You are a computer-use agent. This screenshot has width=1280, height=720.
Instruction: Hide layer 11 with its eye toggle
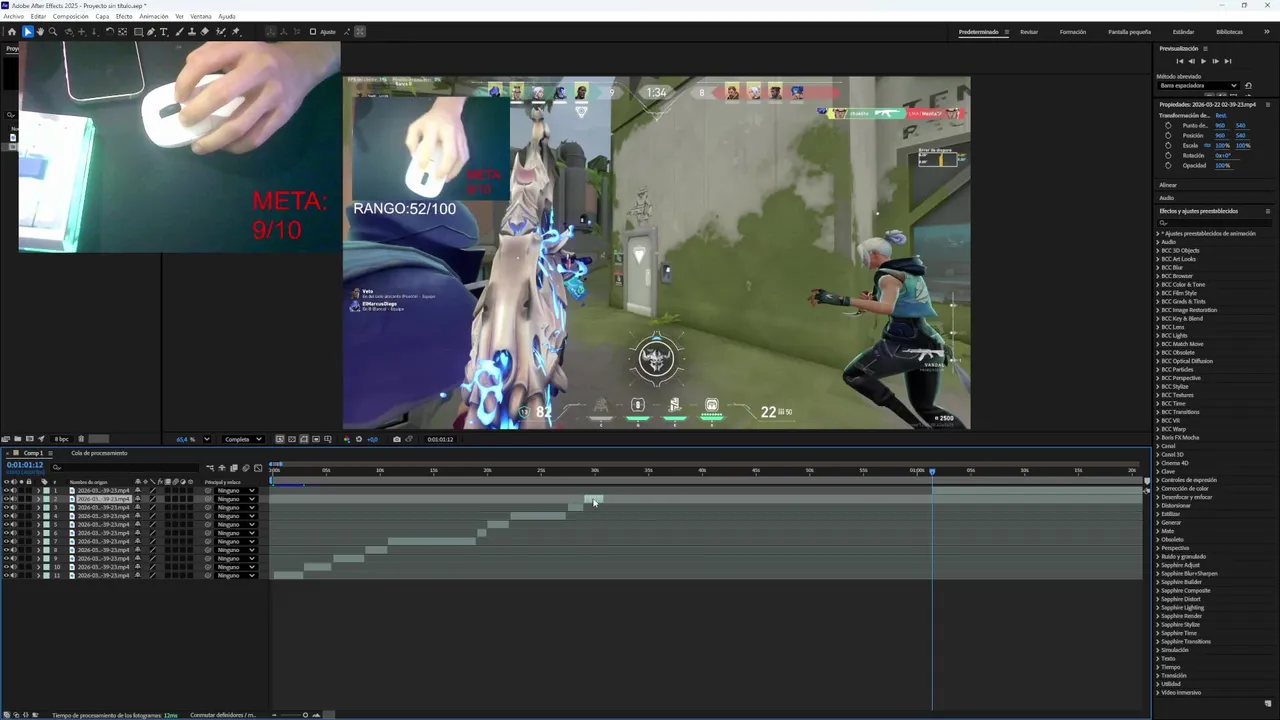pos(6,576)
